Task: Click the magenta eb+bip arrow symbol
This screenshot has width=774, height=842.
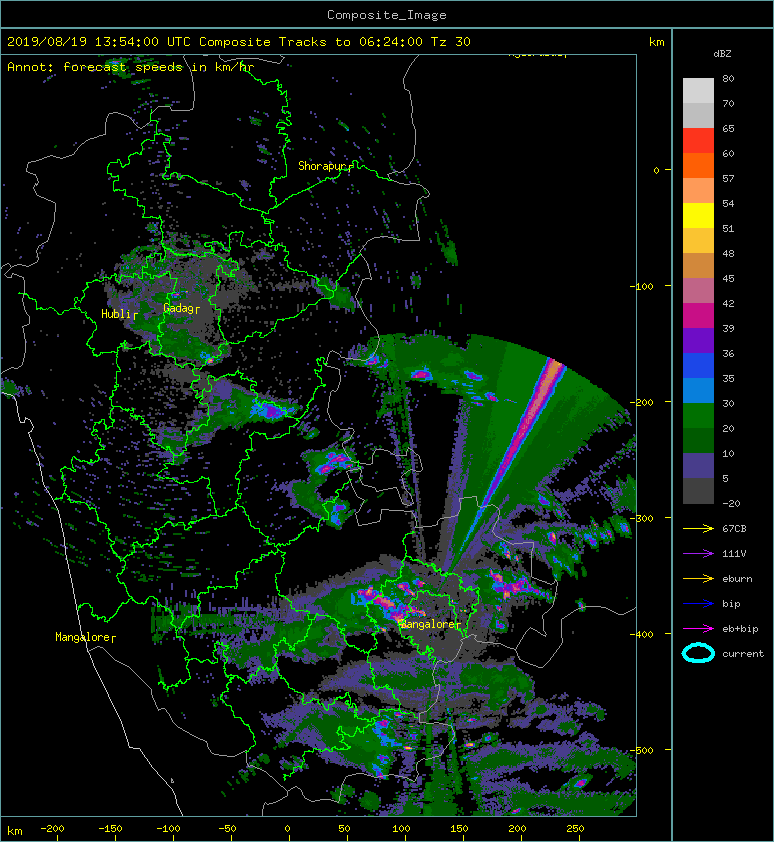Action: pos(698,629)
